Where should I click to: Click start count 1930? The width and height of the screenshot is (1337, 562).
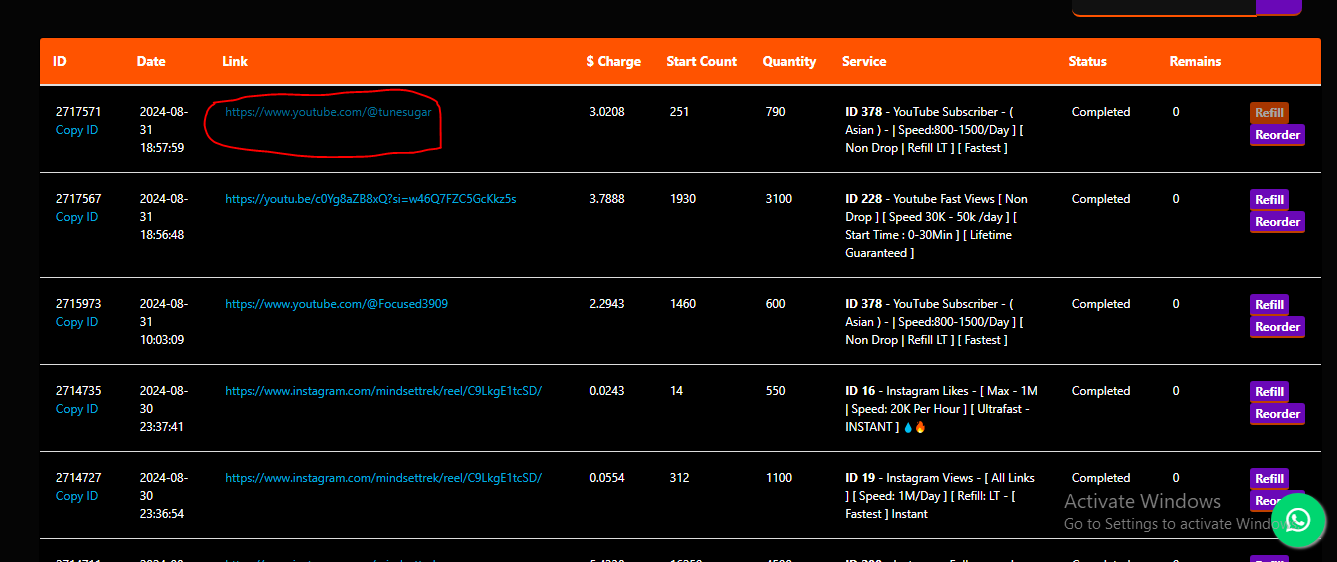tap(683, 199)
